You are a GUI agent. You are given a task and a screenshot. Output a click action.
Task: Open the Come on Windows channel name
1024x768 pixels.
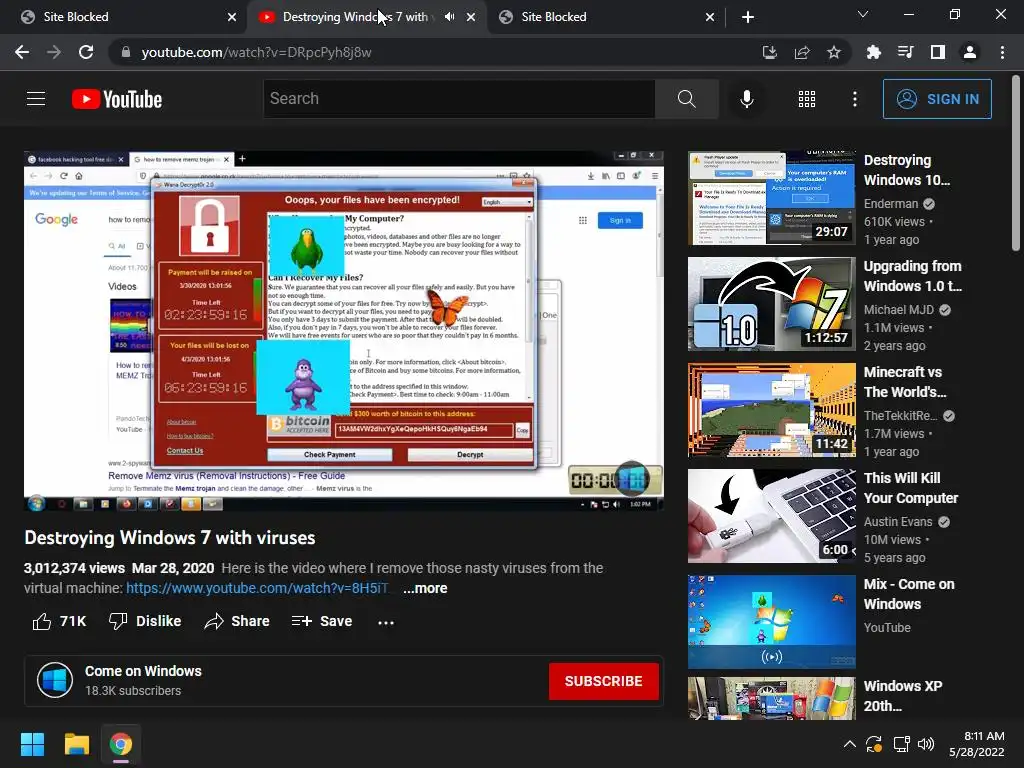point(143,671)
